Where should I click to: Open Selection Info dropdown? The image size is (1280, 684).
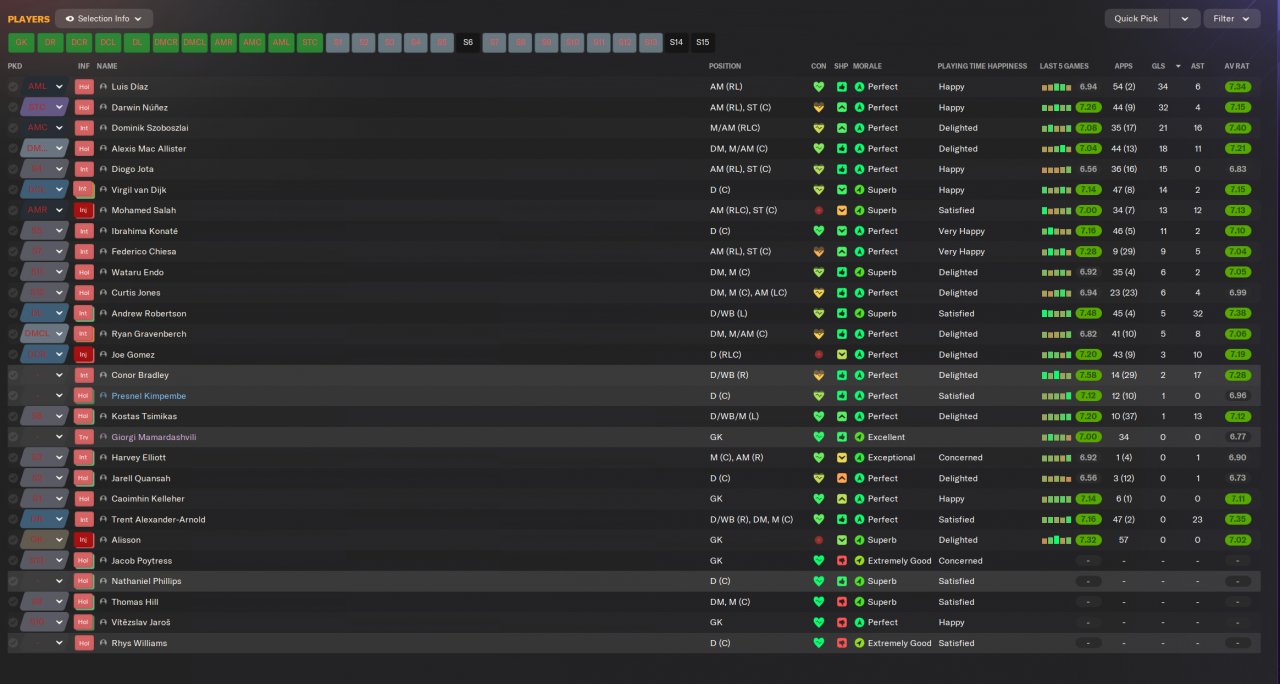coord(104,18)
